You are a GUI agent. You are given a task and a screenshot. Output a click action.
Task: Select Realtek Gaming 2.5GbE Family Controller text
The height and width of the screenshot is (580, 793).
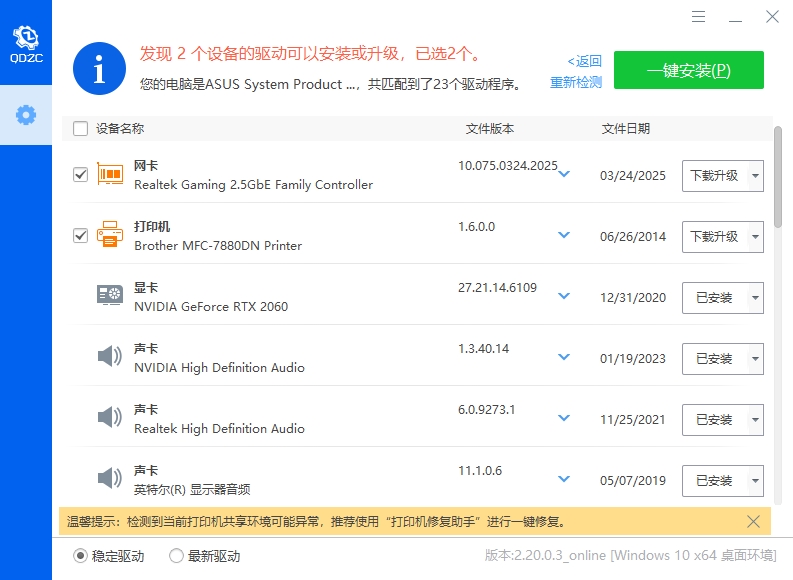tap(253, 185)
